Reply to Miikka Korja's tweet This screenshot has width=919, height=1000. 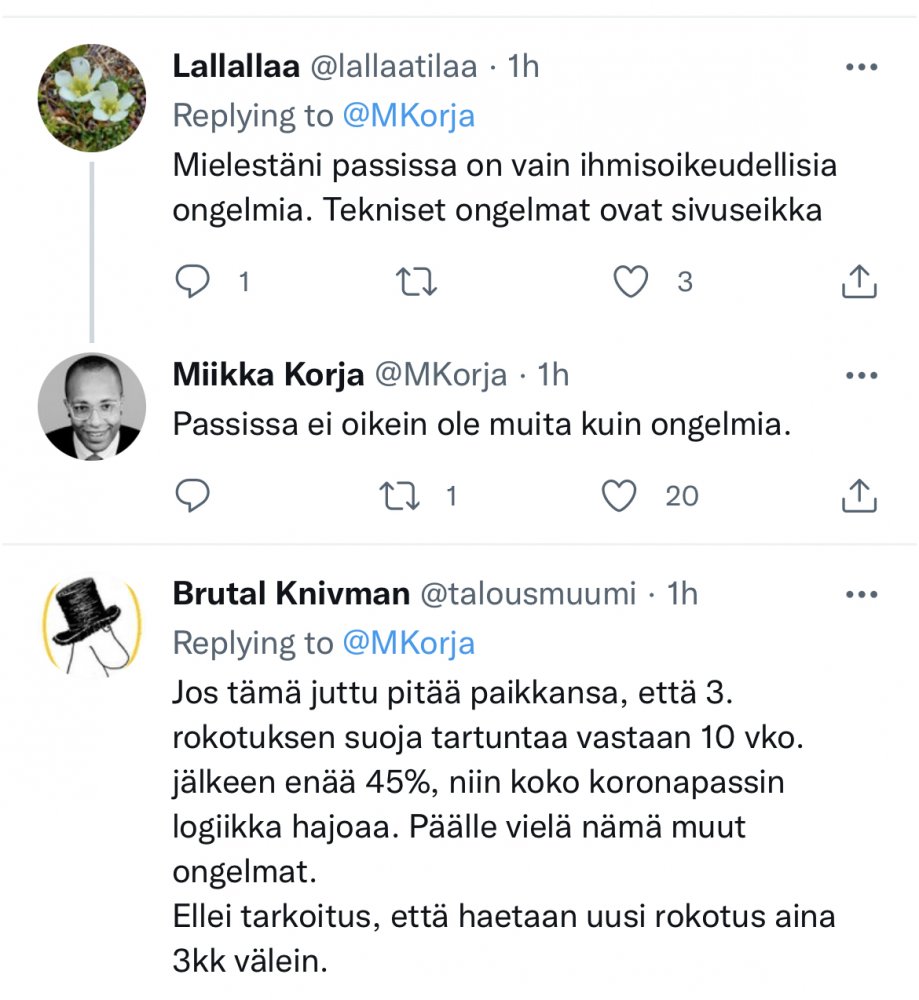point(192,495)
